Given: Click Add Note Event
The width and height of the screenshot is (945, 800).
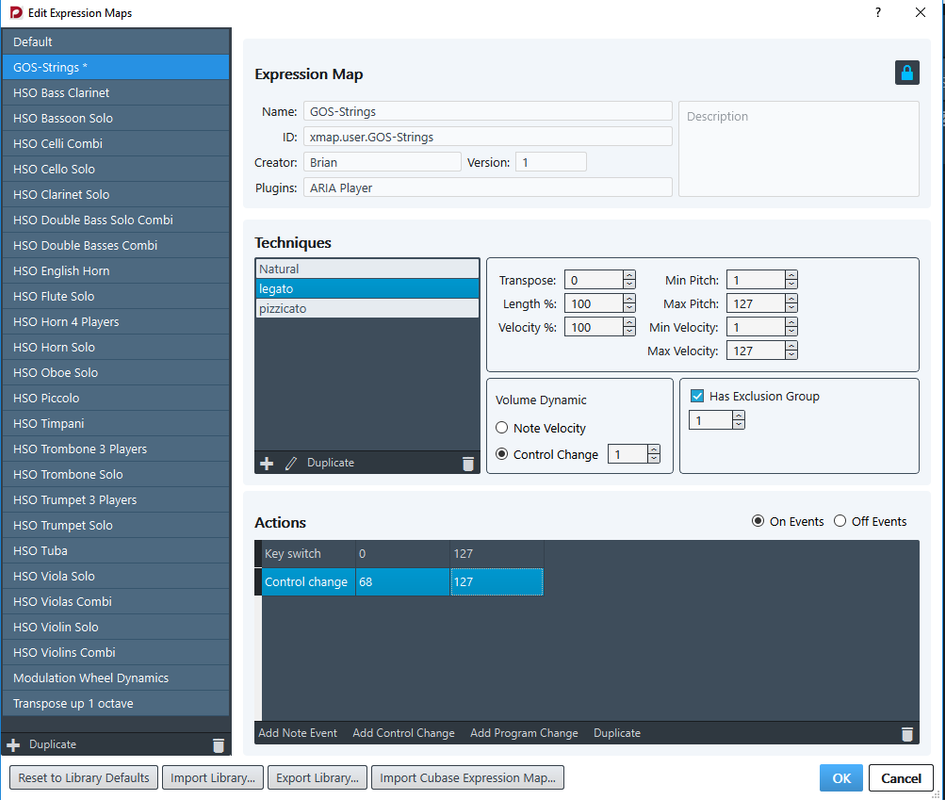Looking at the screenshot, I should (298, 733).
